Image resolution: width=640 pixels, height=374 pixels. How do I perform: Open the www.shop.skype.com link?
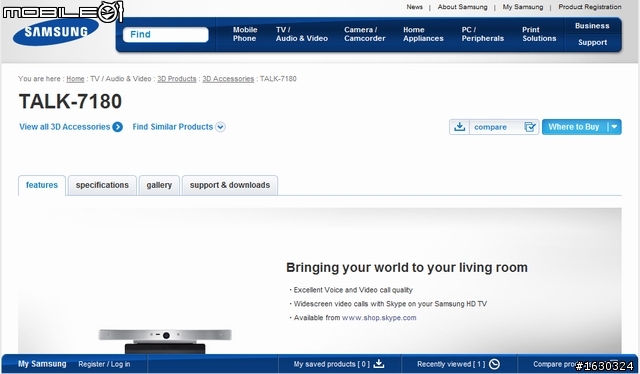click(x=379, y=318)
